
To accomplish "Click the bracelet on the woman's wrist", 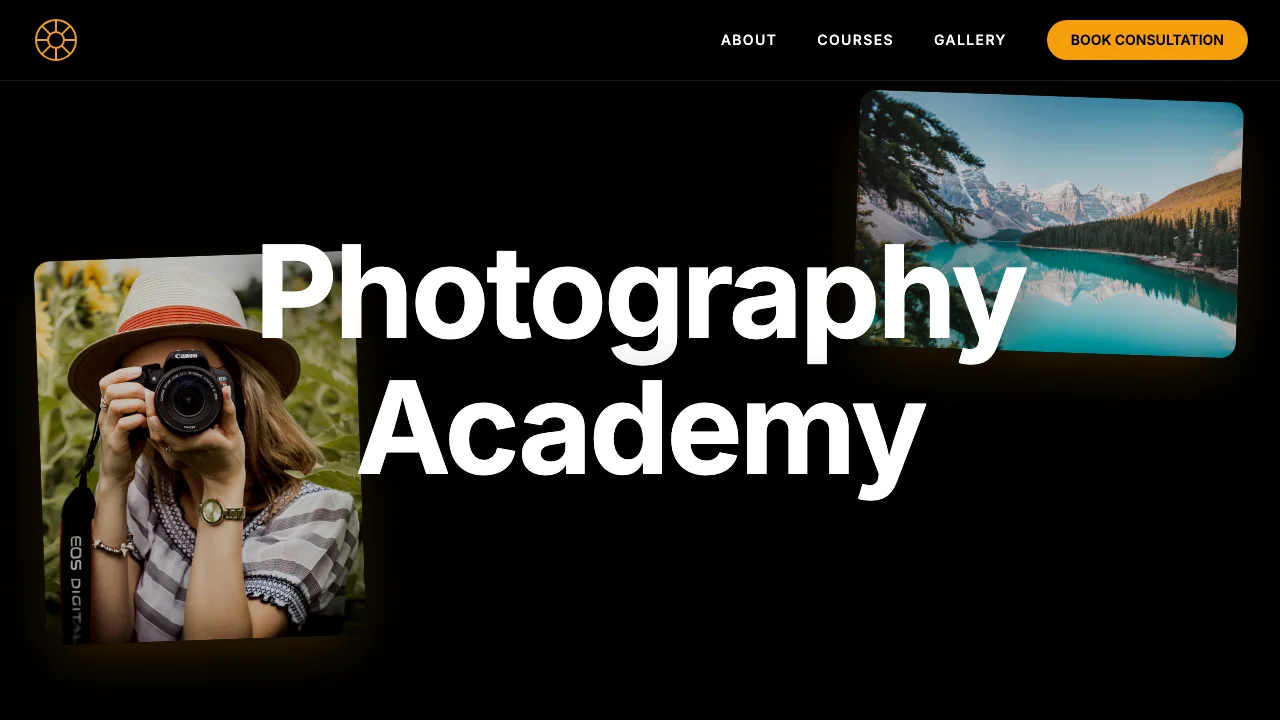I will [x=113, y=546].
